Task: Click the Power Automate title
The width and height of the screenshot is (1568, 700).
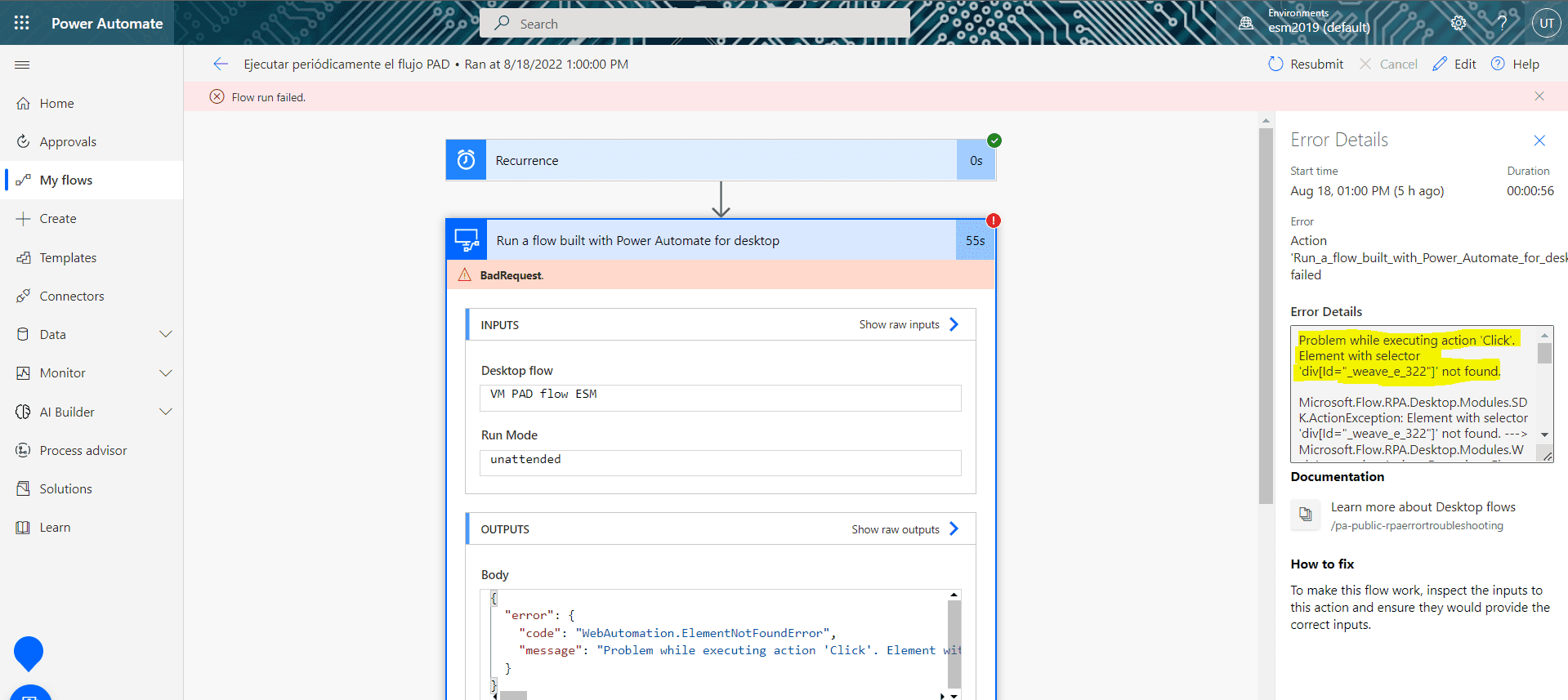Action: [107, 23]
